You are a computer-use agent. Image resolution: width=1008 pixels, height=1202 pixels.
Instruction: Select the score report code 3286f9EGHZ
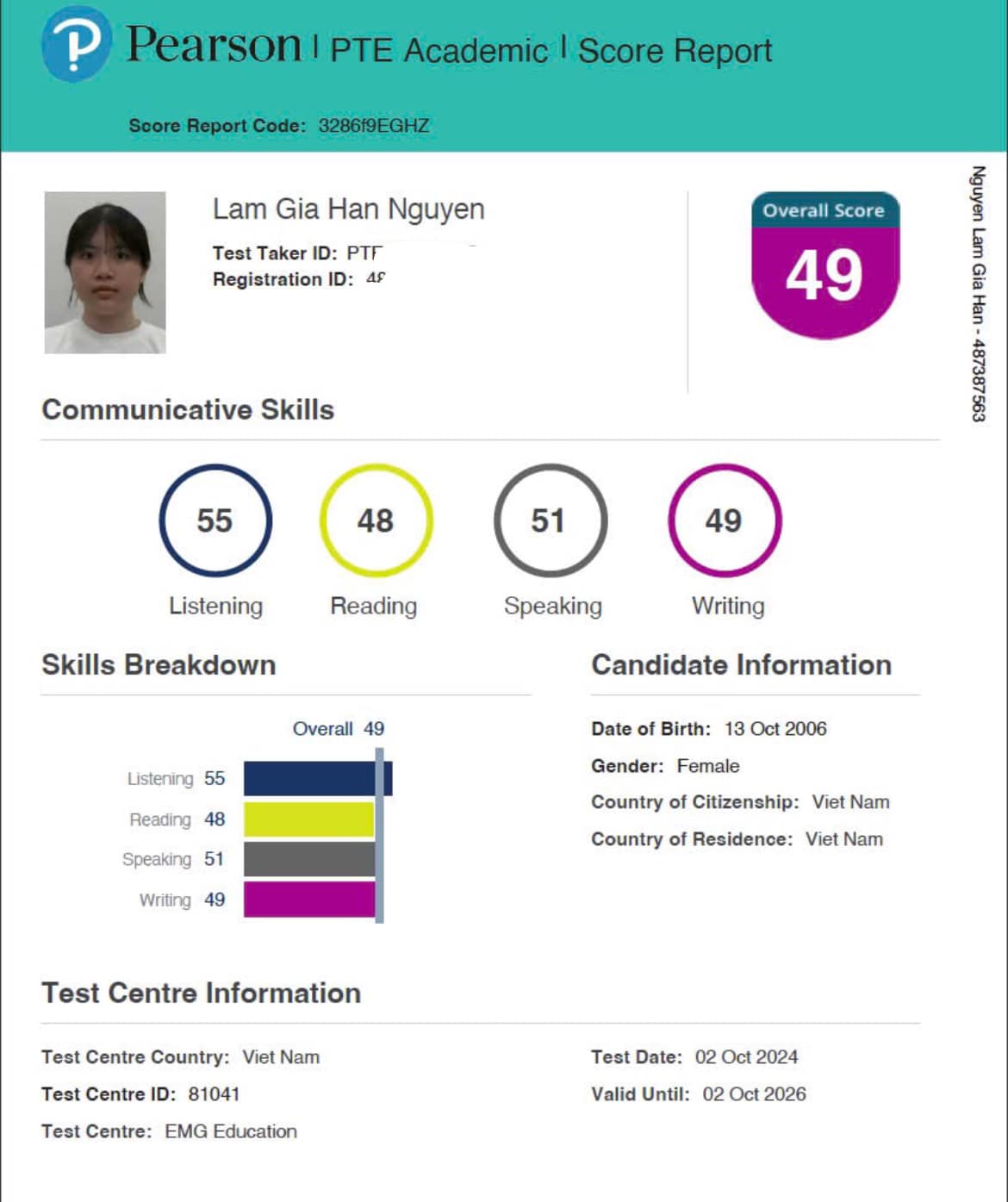[x=374, y=125]
